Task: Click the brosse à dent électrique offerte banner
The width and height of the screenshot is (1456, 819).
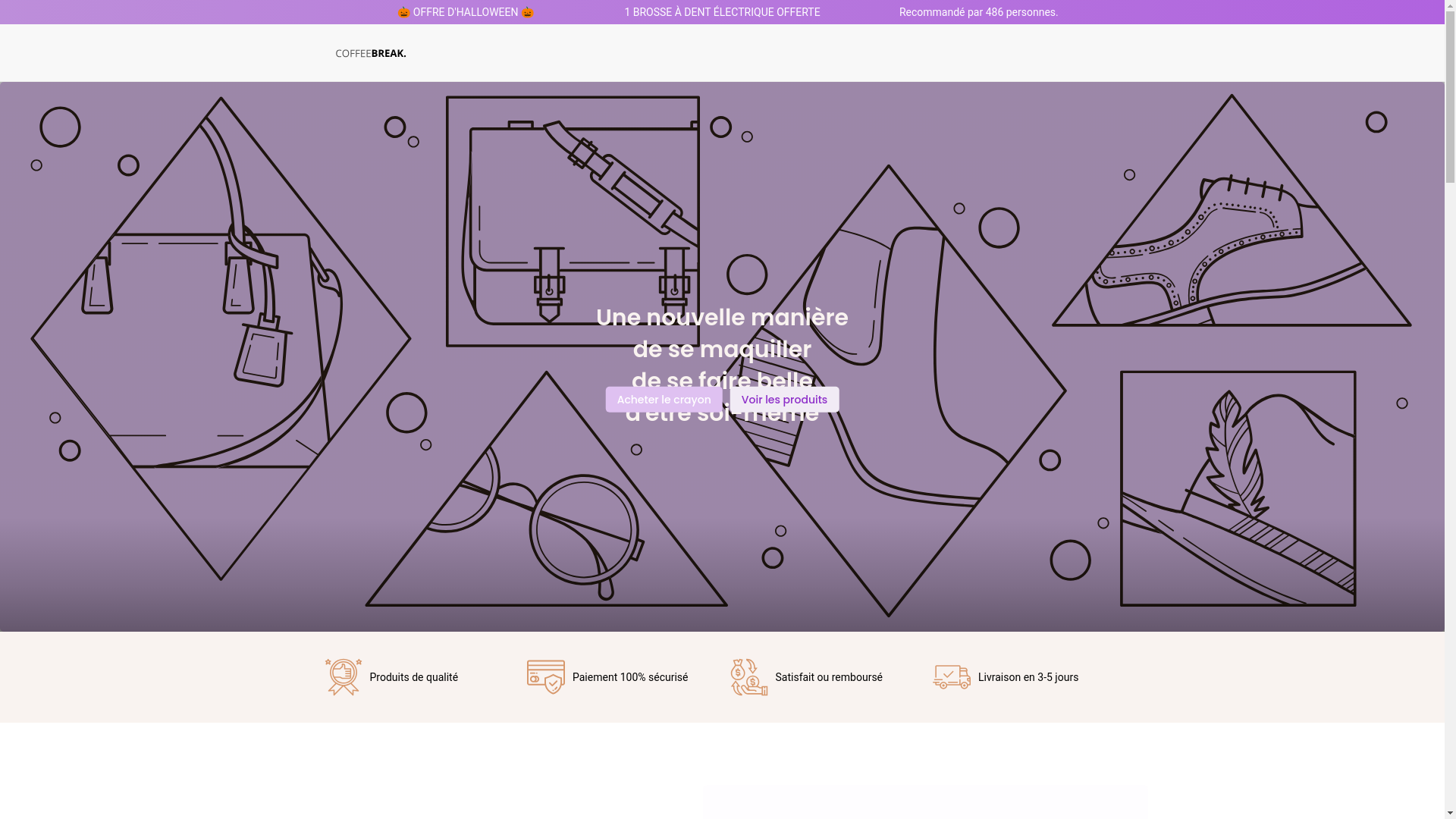Action: [722, 12]
